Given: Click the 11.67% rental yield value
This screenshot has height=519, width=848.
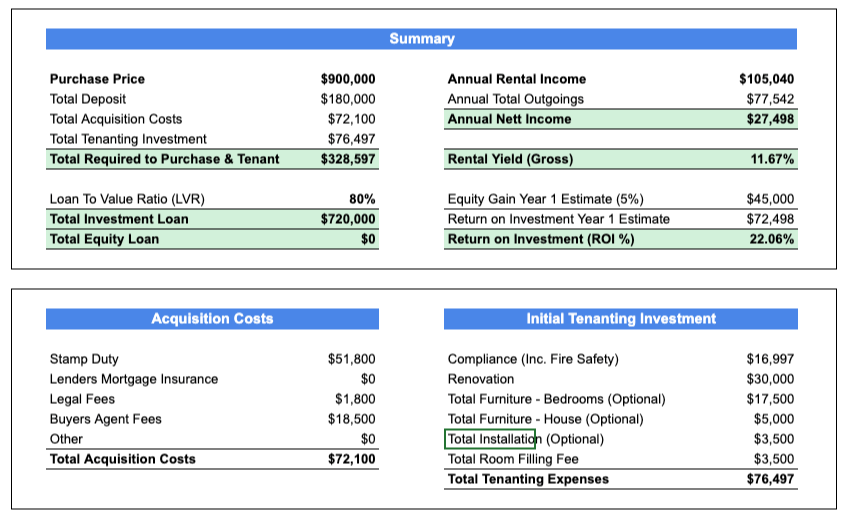Looking at the screenshot, I should point(772,159).
